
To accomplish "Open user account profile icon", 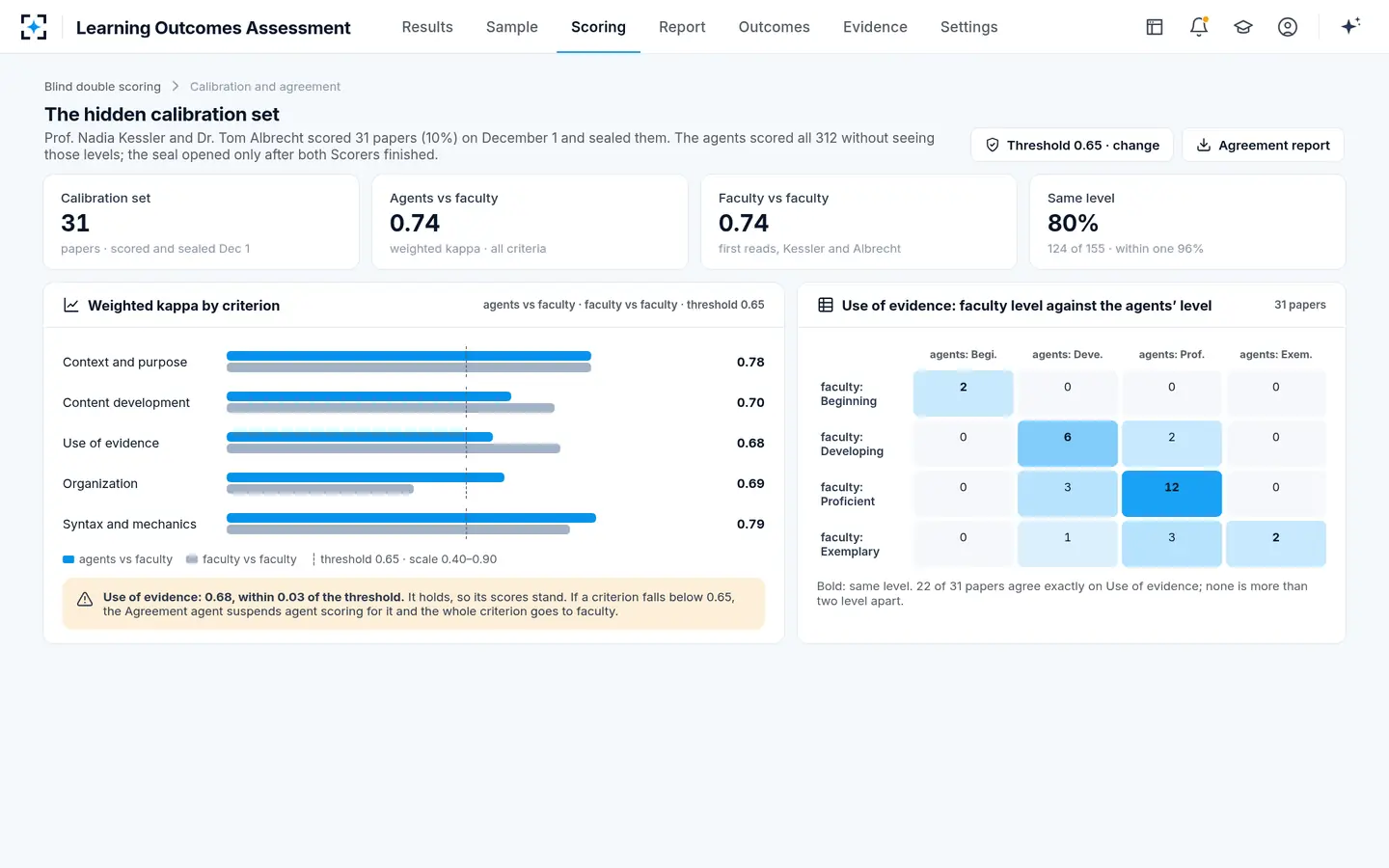I will click(x=1288, y=27).
